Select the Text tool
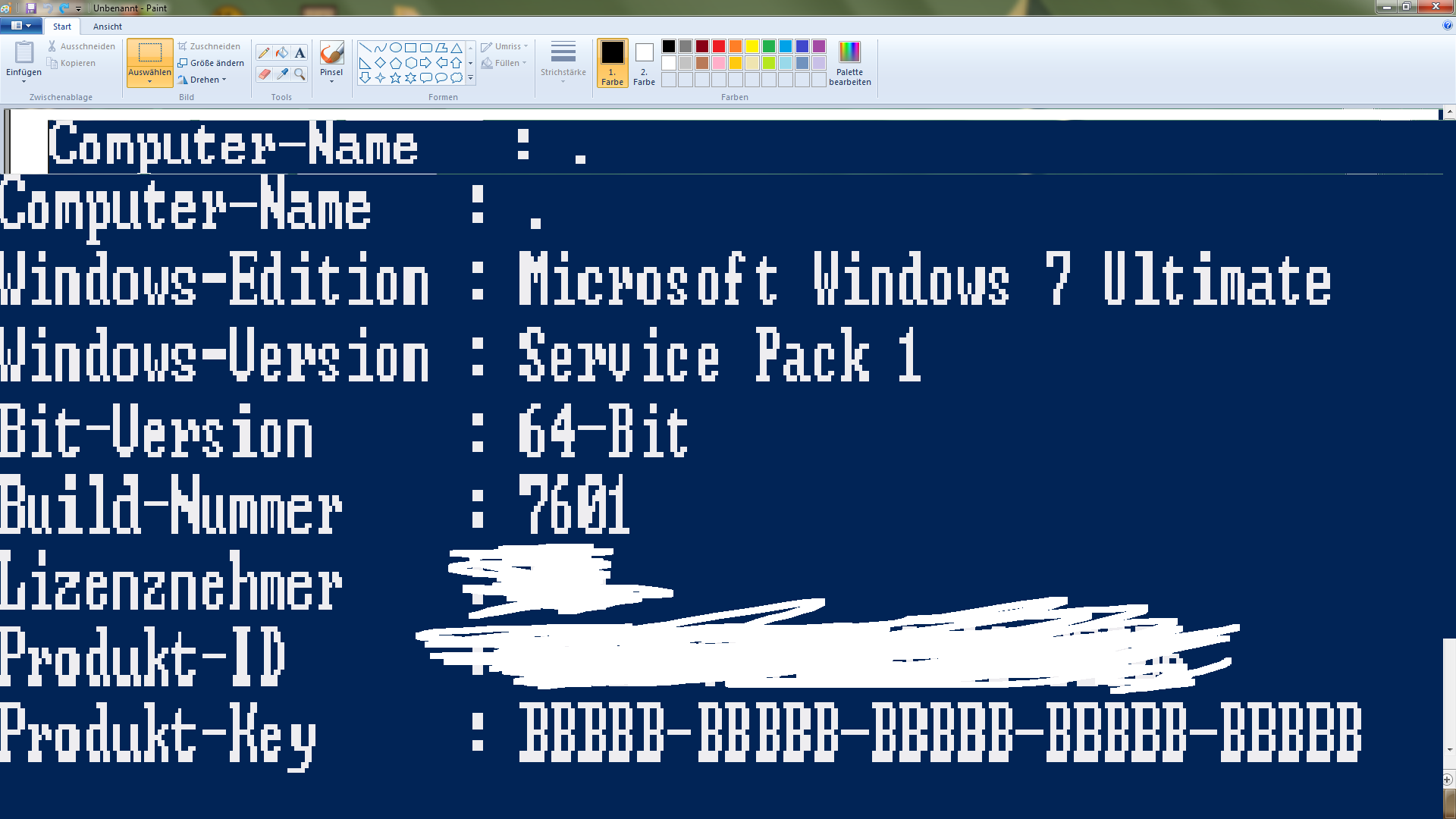The height and width of the screenshot is (819, 1456). pyautogui.click(x=300, y=52)
